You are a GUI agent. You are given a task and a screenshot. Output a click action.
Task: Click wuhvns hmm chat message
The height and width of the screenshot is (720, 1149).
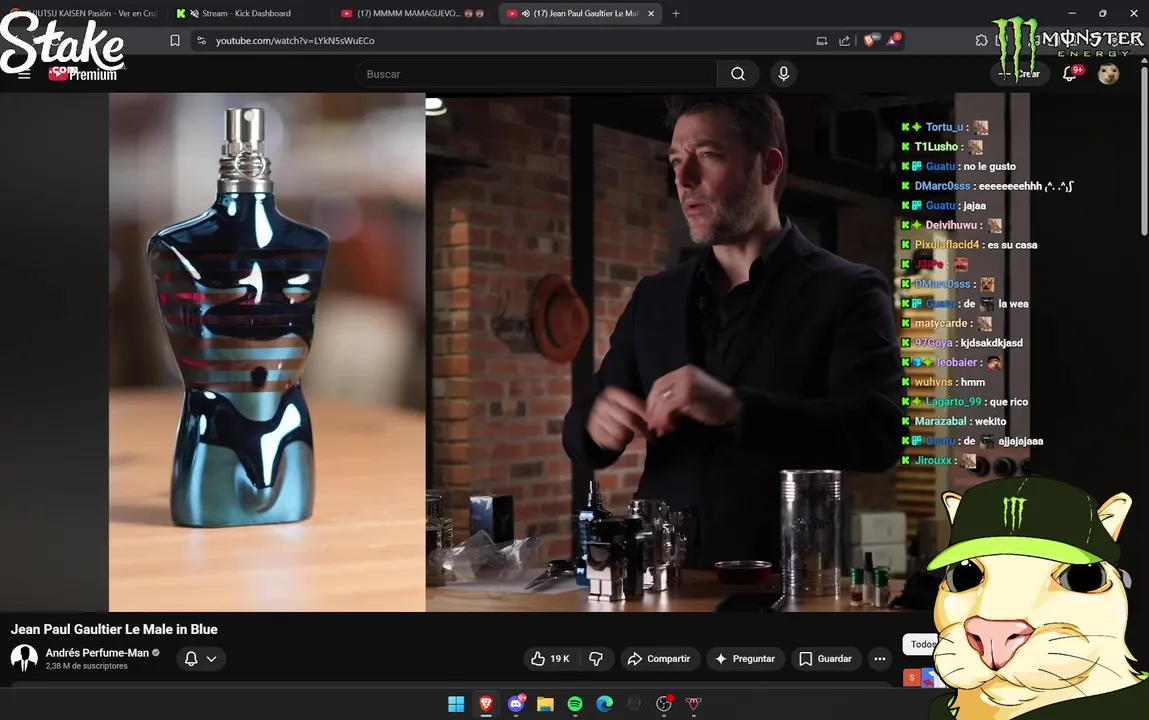click(x=944, y=382)
